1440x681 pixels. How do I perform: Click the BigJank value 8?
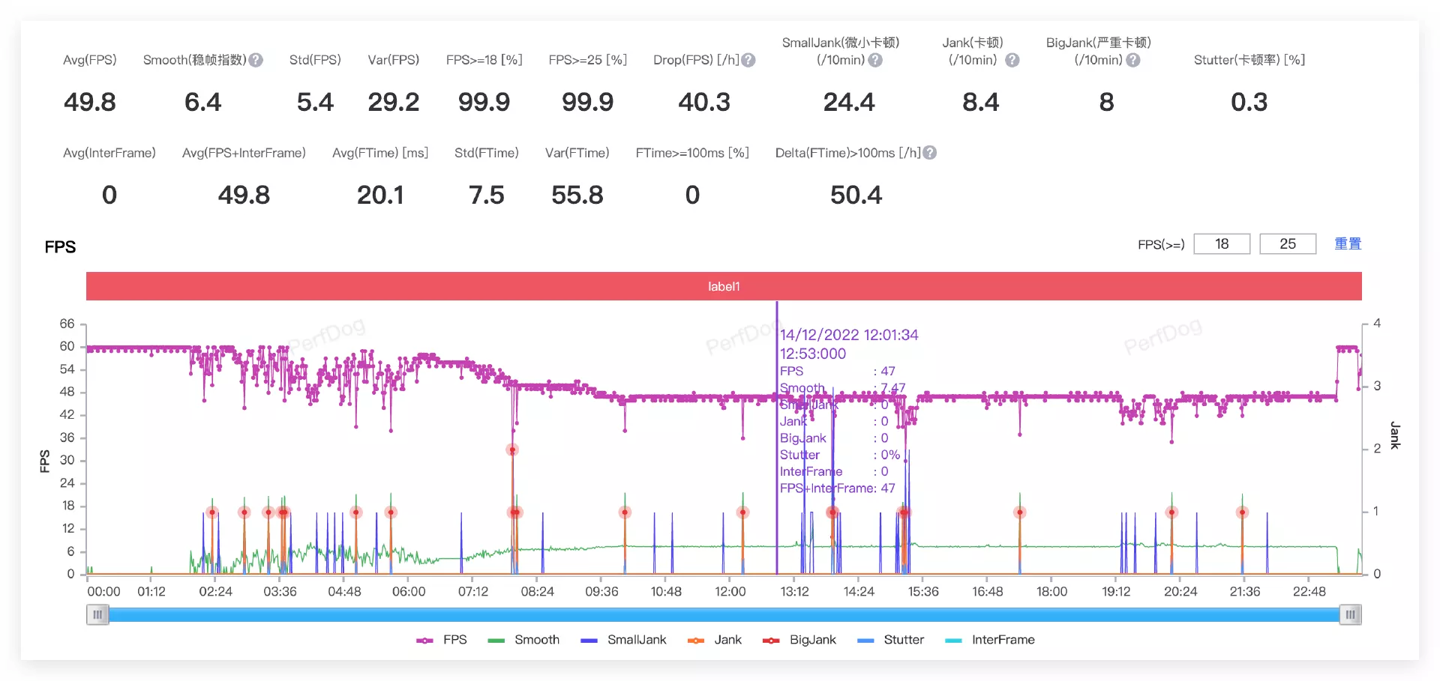pyautogui.click(x=1106, y=102)
